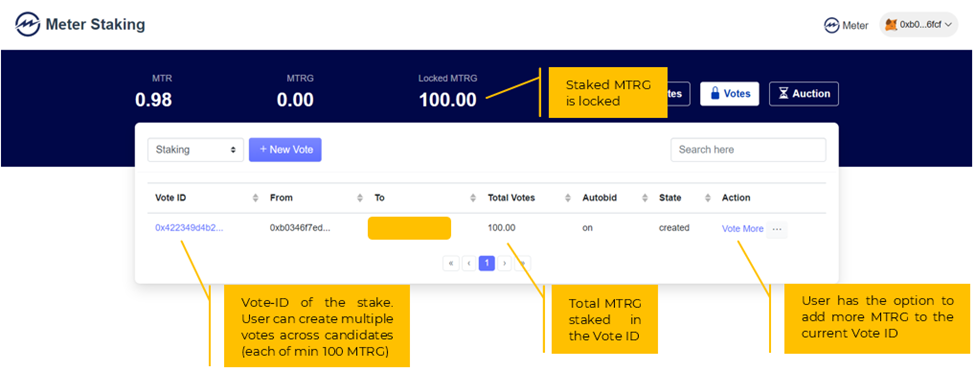Viewport: 975px width, 377px height.
Task: Click the lock icon on Votes tab
Action: click(x=715, y=94)
